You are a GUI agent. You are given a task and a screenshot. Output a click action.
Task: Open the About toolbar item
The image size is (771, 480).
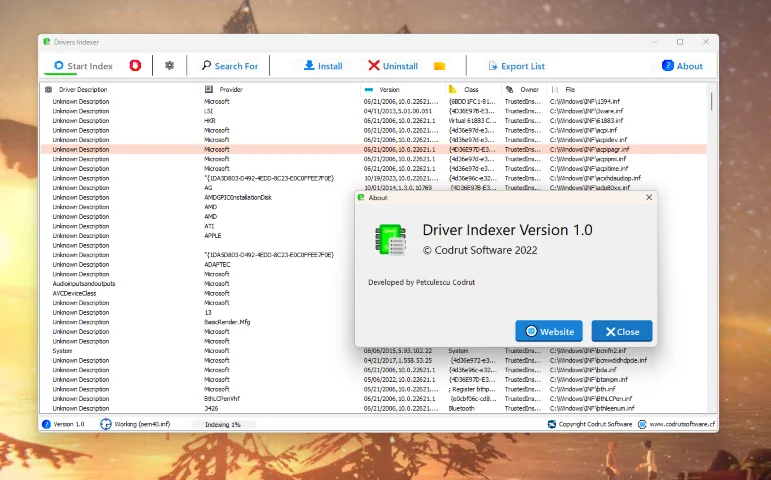coord(682,66)
